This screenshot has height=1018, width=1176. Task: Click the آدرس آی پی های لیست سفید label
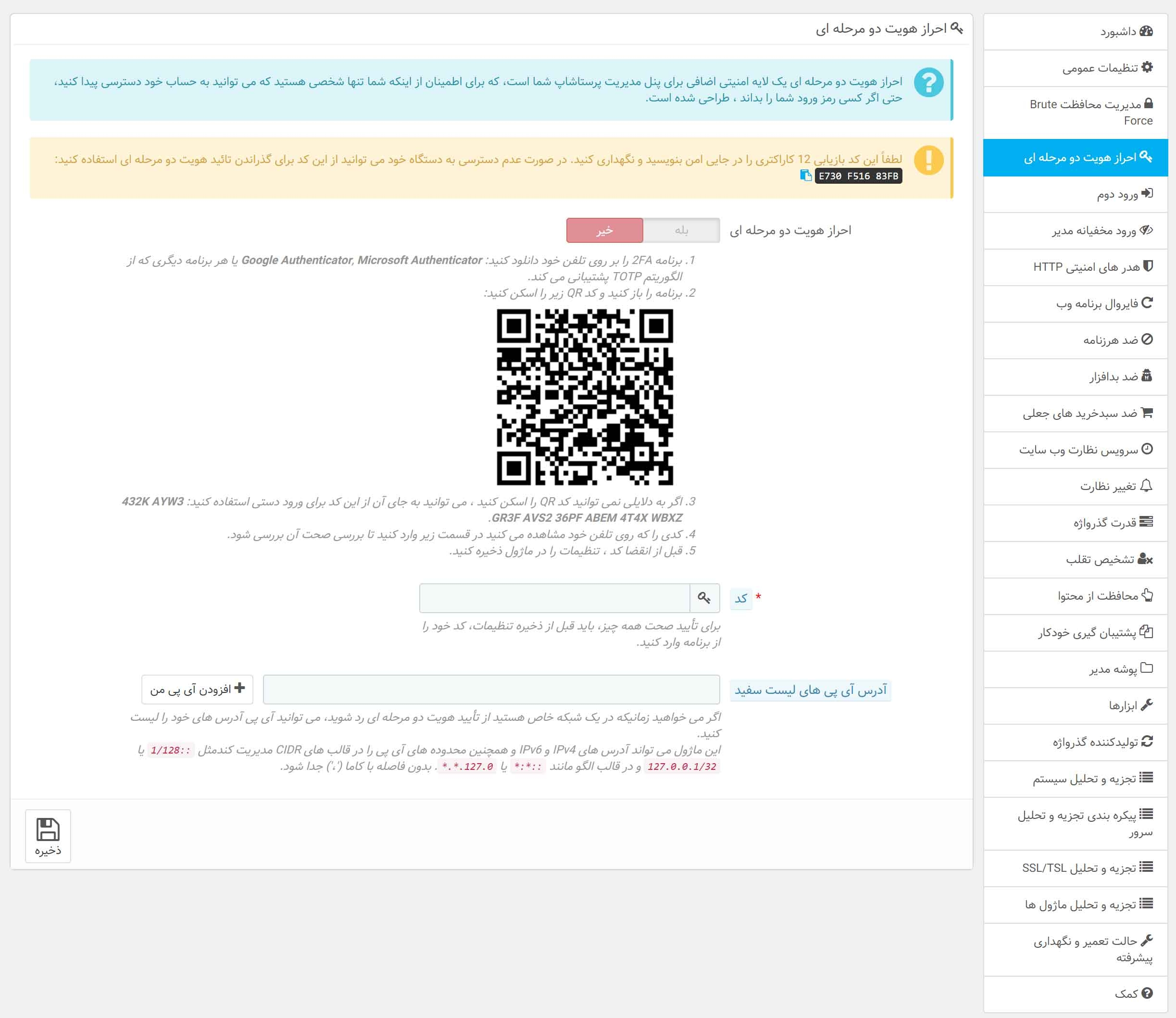(x=810, y=690)
